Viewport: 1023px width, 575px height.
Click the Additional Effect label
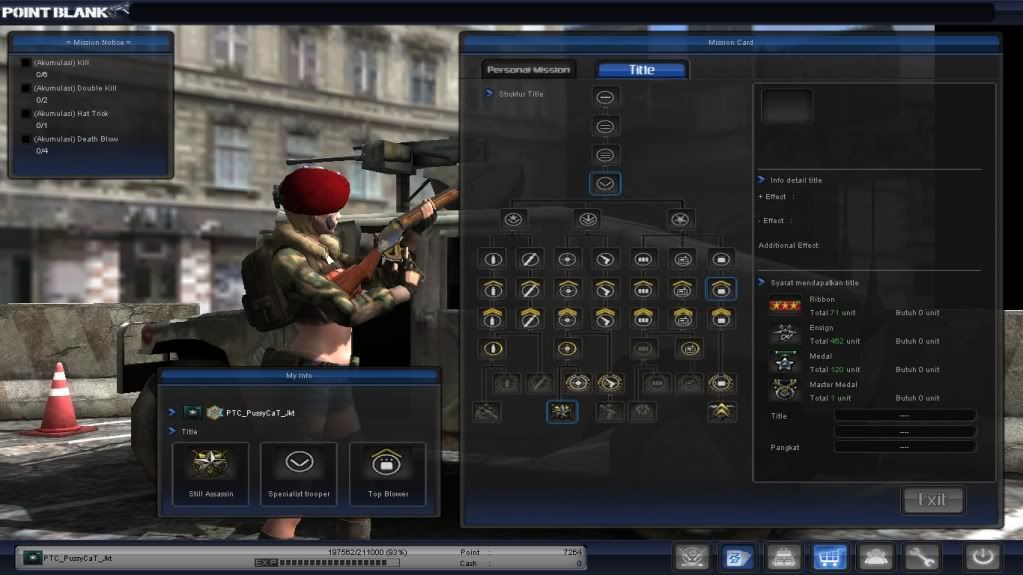[789, 245]
